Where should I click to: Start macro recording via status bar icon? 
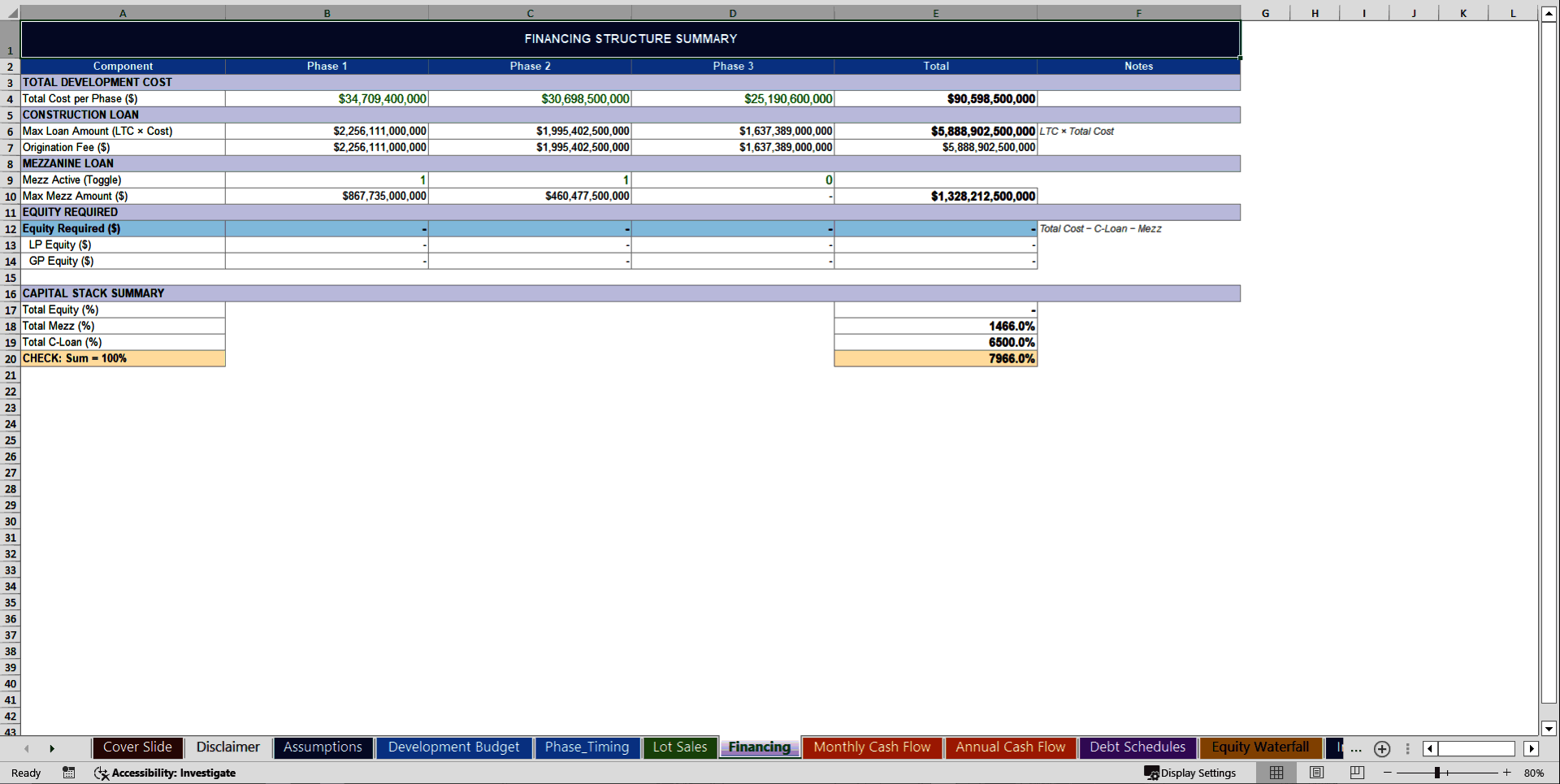coord(68,773)
